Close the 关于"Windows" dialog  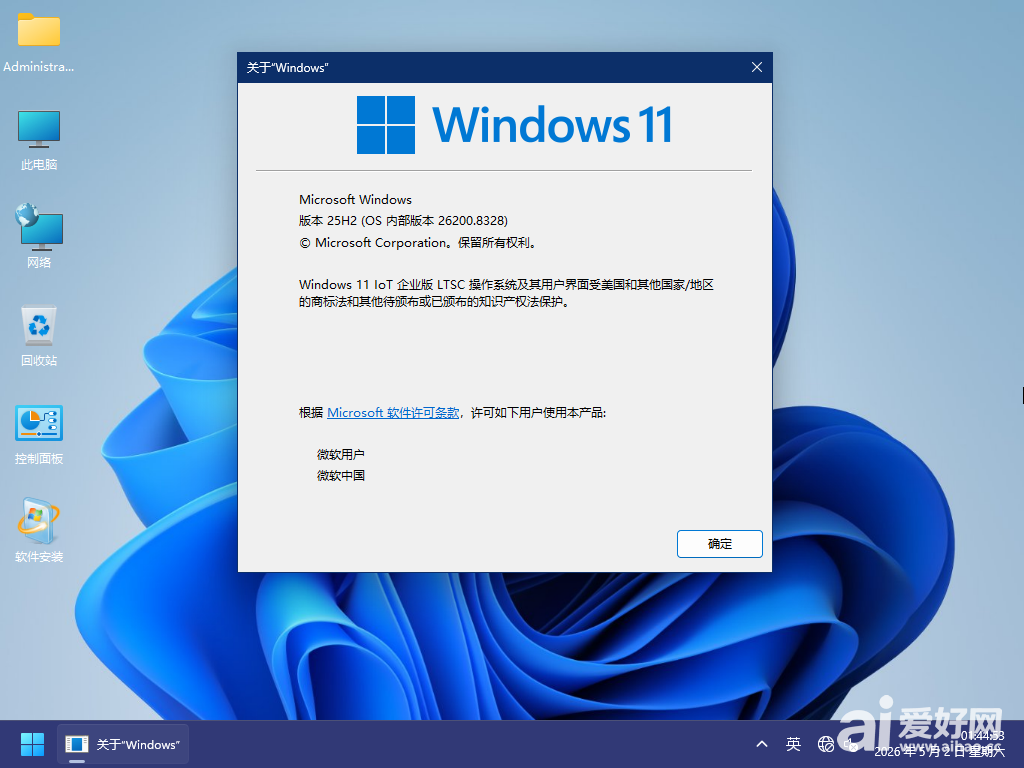(x=757, y=67)
